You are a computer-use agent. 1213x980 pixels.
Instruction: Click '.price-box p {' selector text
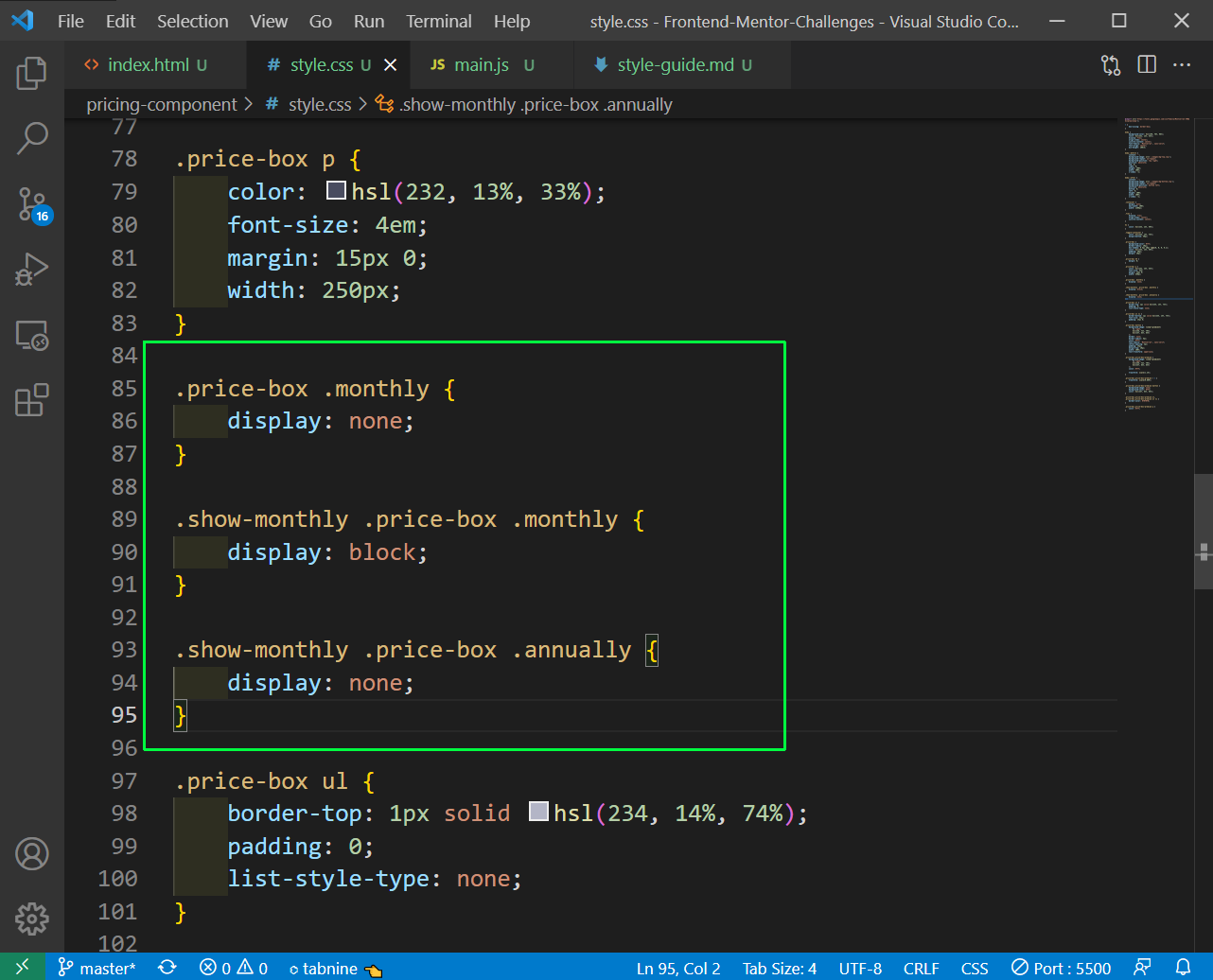pyautogui.click(x=269, y=159)
